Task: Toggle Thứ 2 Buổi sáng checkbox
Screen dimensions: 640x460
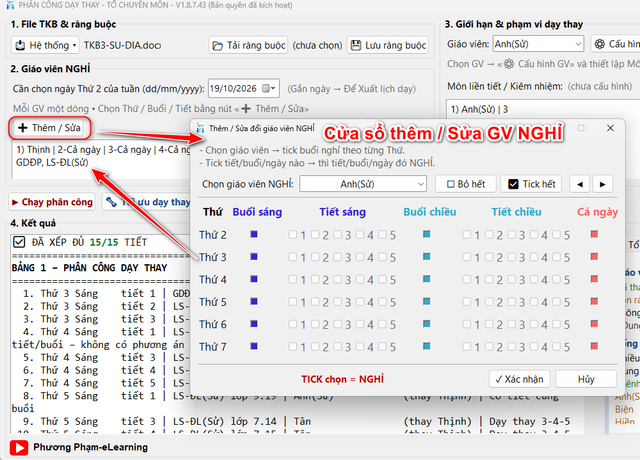Action: point(254,234)
